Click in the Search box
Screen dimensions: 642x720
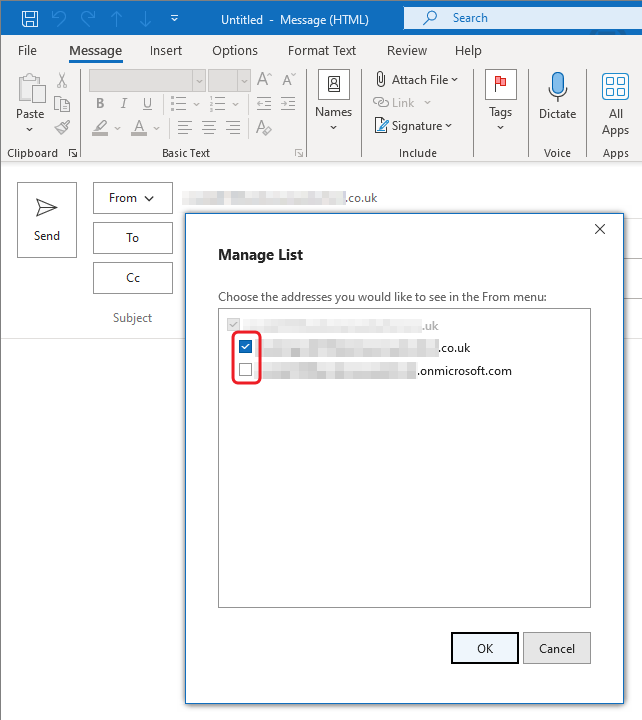coord(523,18)
